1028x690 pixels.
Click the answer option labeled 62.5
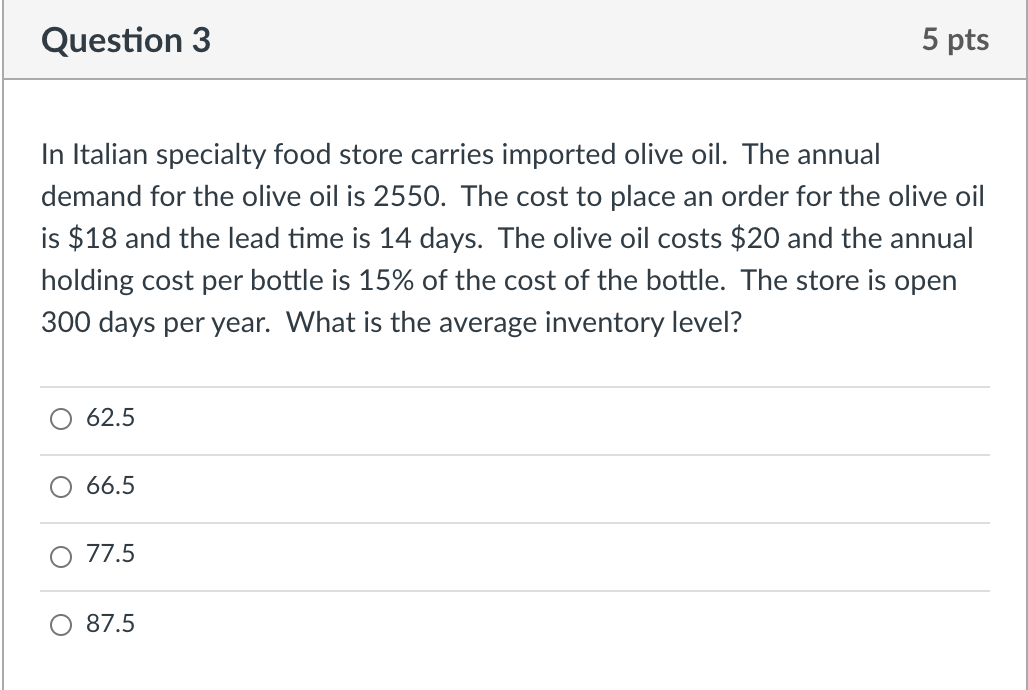112,418
